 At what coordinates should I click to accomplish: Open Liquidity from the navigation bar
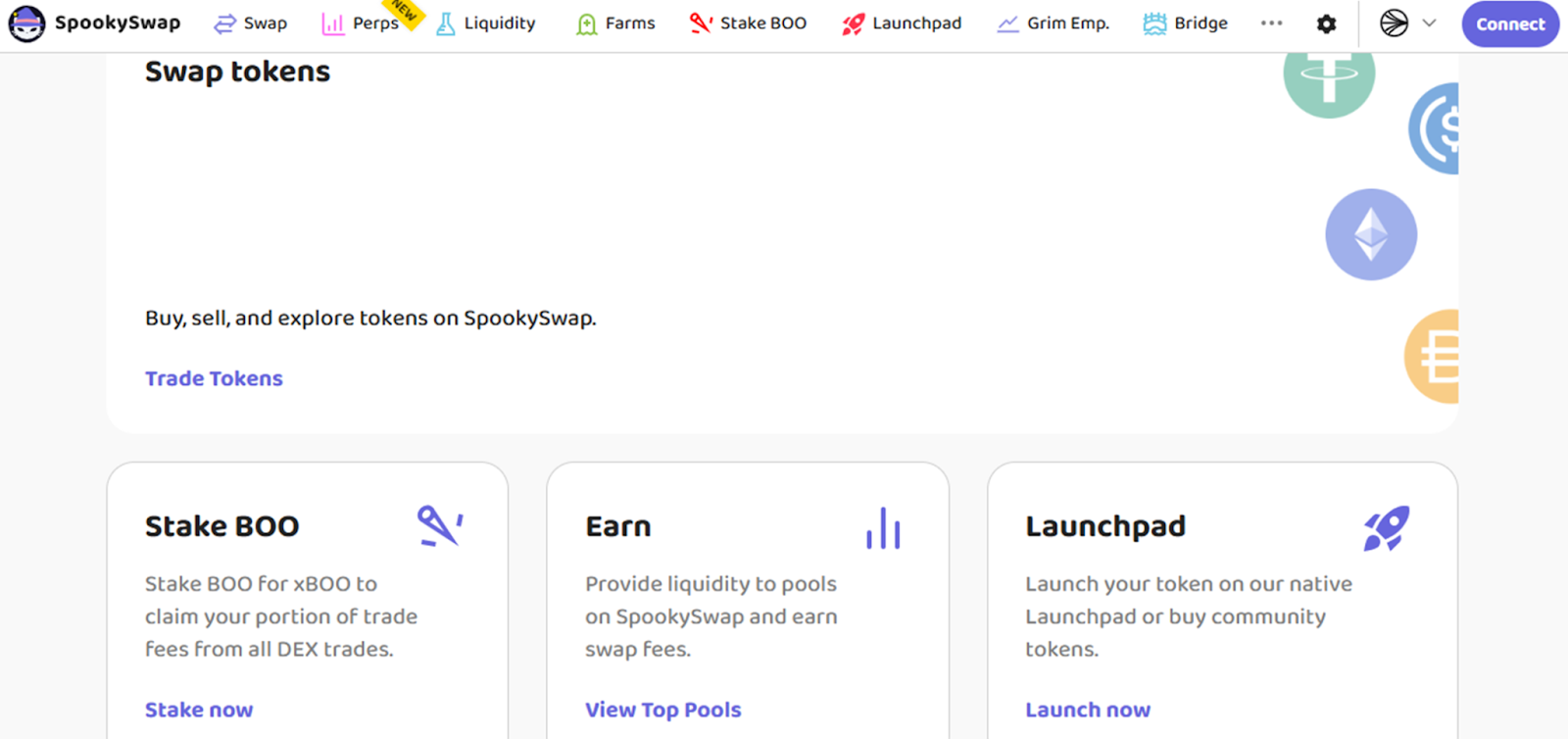click(x=486, y=24)
